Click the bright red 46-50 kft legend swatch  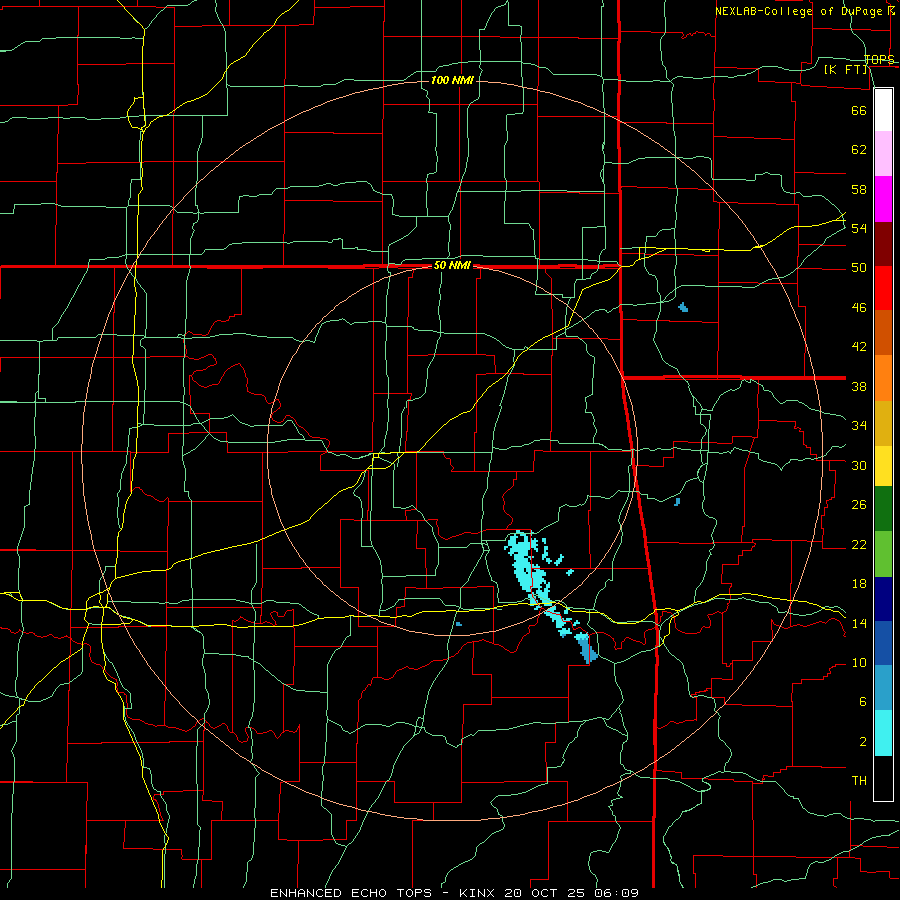click(883, 288)
